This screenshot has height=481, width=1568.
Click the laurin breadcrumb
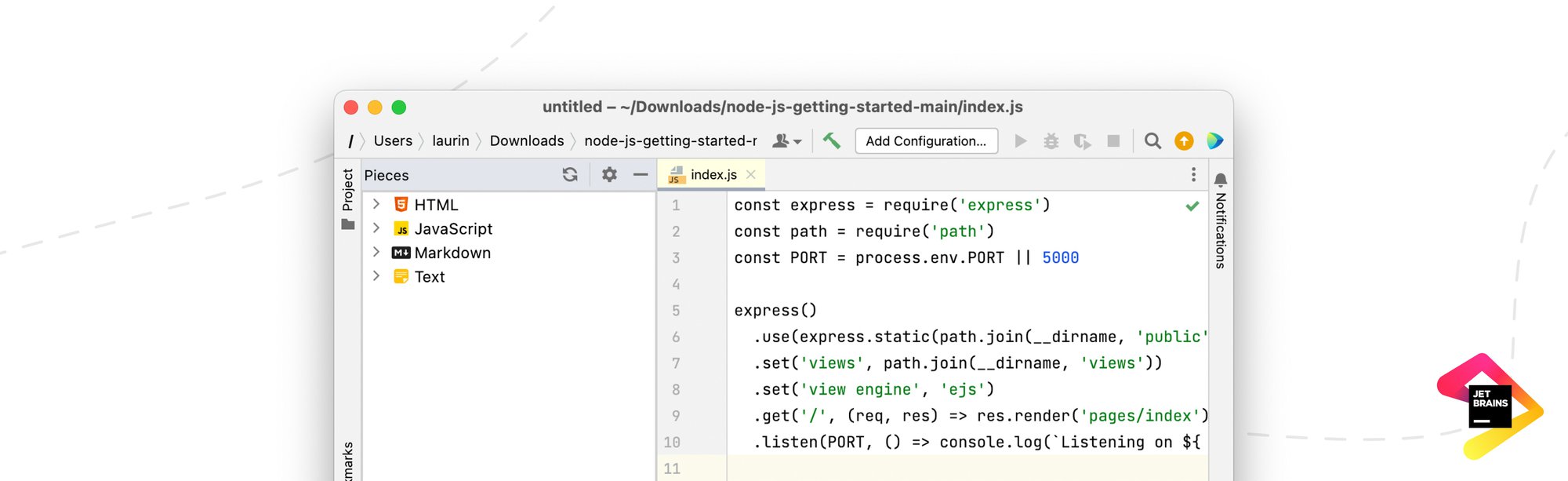451,141
